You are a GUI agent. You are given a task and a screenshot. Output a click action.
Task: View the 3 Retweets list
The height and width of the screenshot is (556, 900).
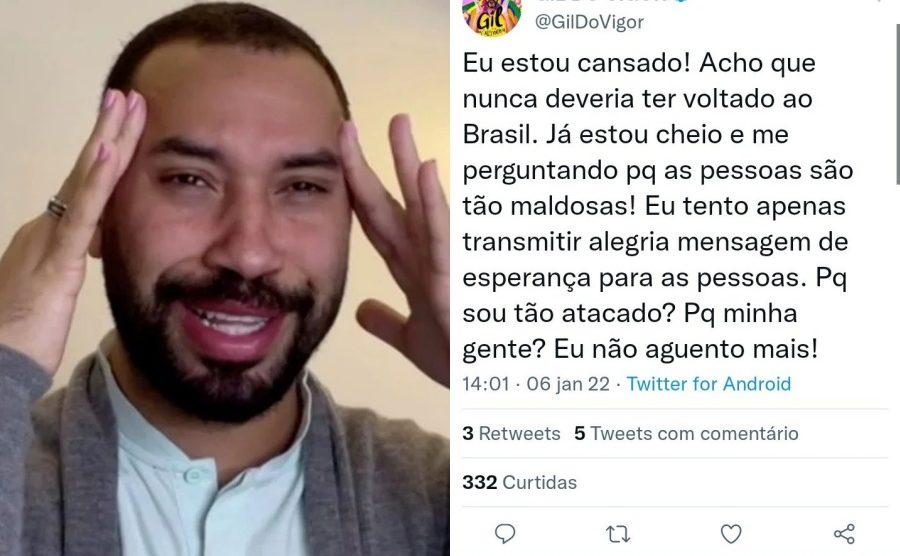pos(511,433)
